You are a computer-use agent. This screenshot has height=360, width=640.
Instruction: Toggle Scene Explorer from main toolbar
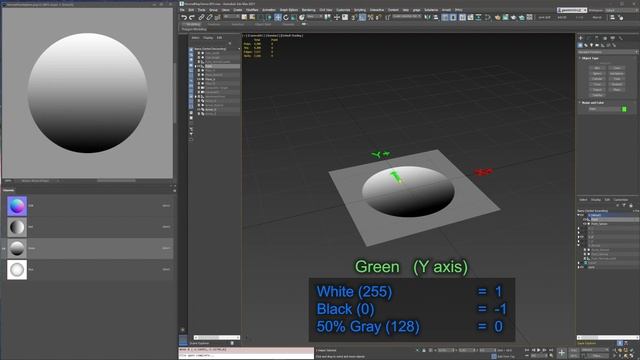tap(444, 17)
